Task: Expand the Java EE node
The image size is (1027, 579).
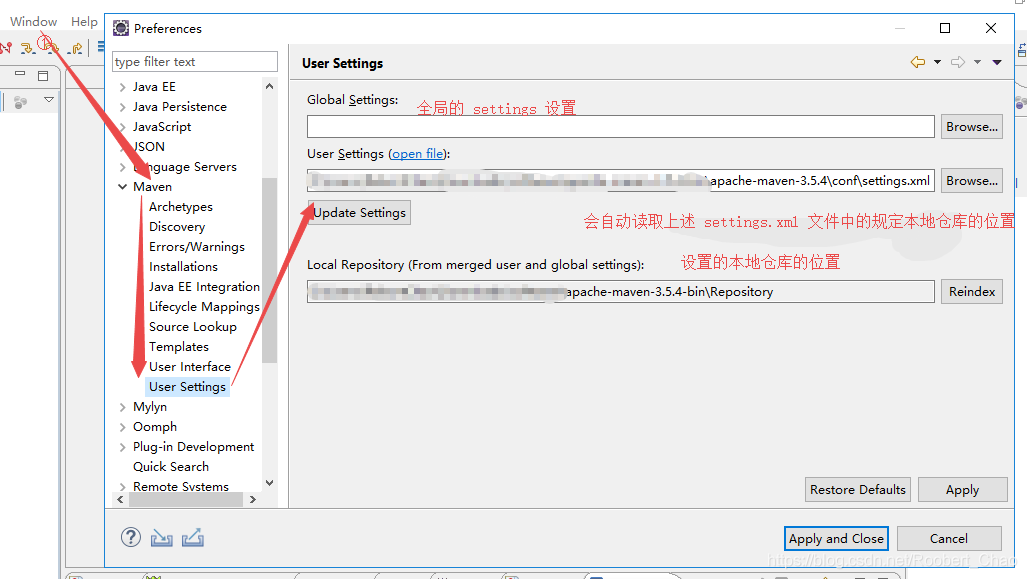Action: click(x=122, y=87)
